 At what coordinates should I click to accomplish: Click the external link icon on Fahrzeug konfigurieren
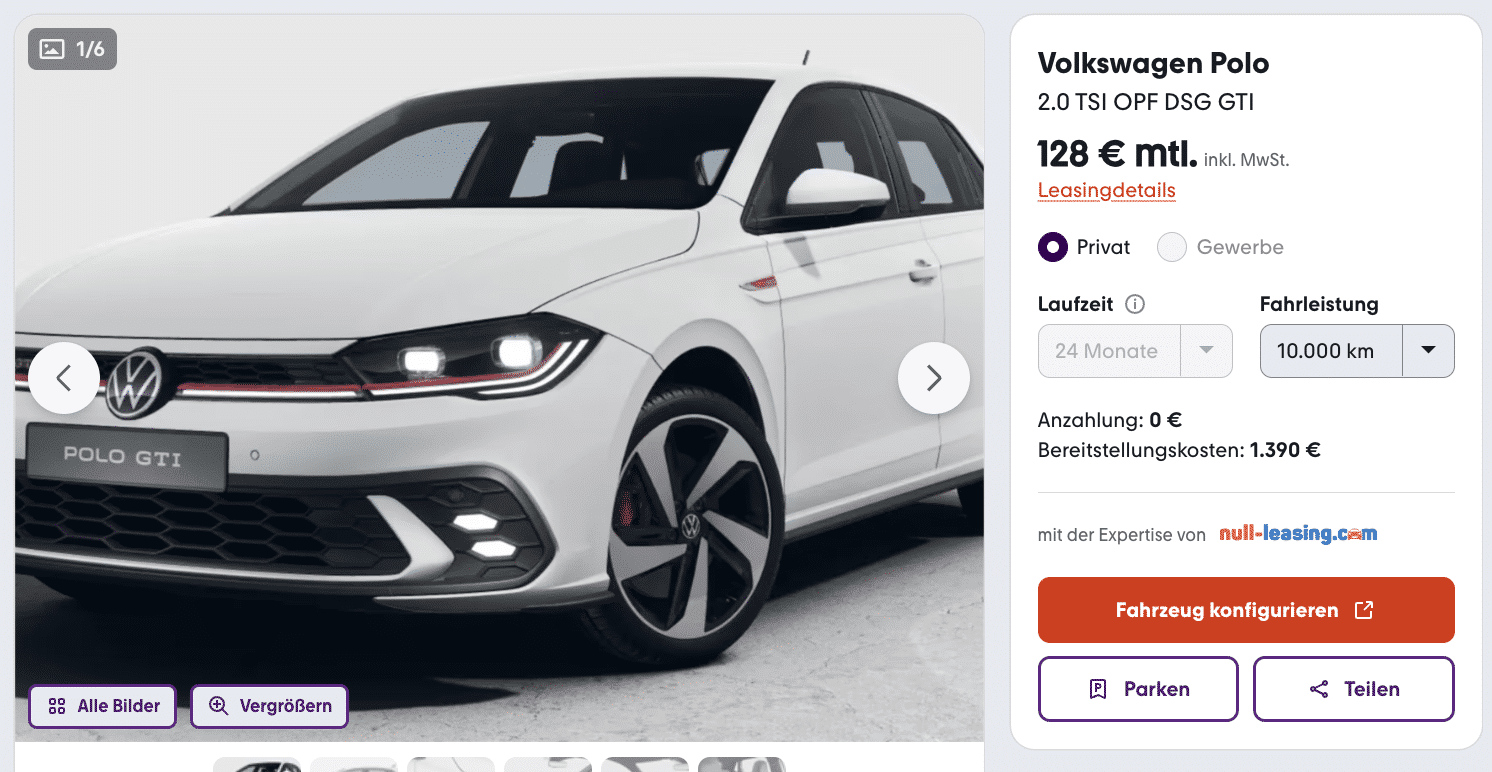1363,610
